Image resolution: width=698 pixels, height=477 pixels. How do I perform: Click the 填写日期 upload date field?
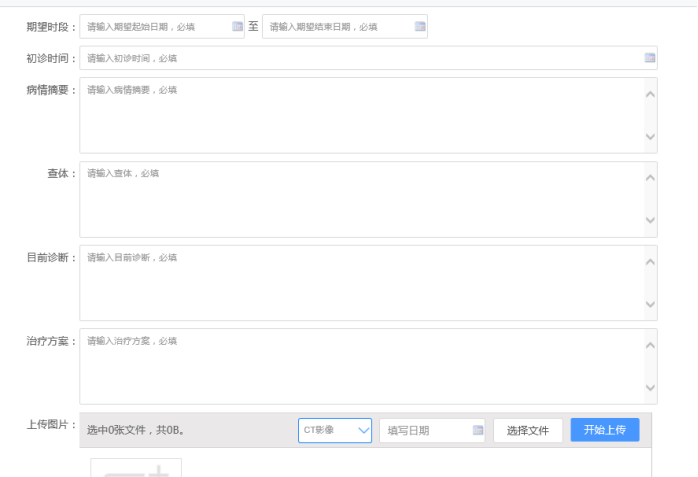coord(424,431)
